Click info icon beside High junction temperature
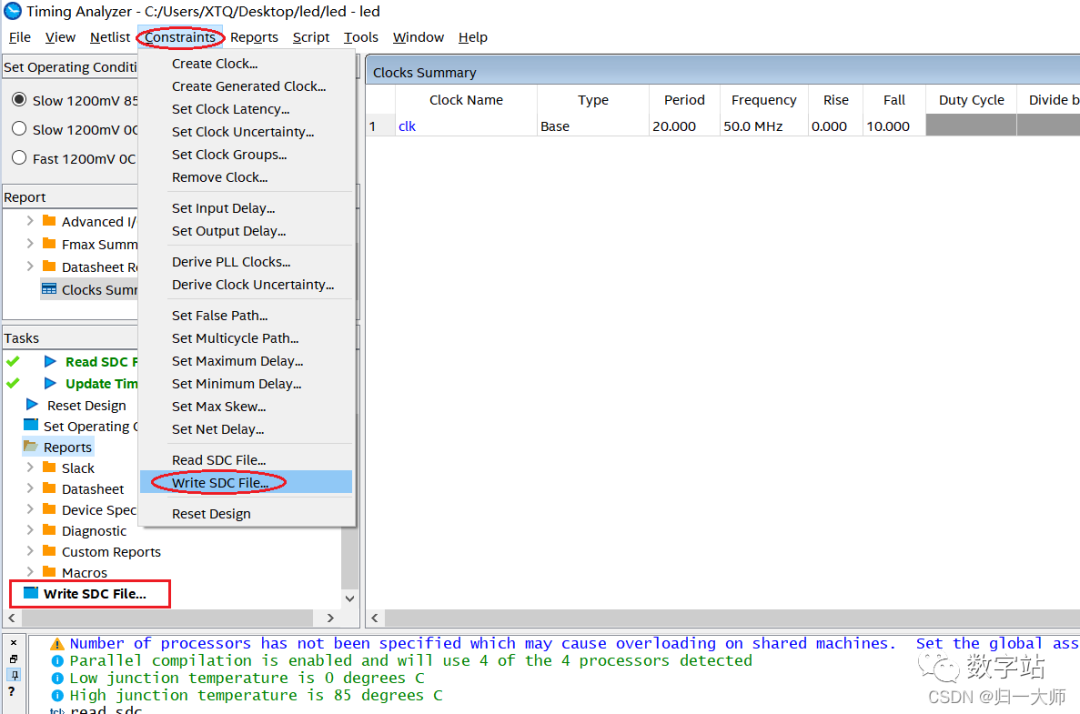Viewport: 1080px width, 714px height. (58, 695)
